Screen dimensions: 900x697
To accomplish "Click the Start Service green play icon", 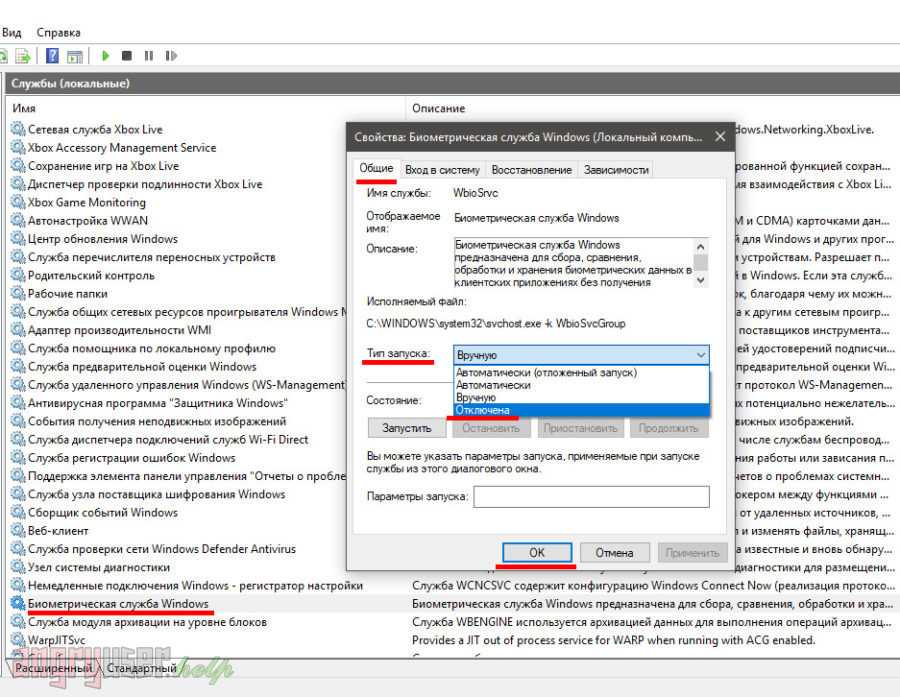I will pos(105,56).
